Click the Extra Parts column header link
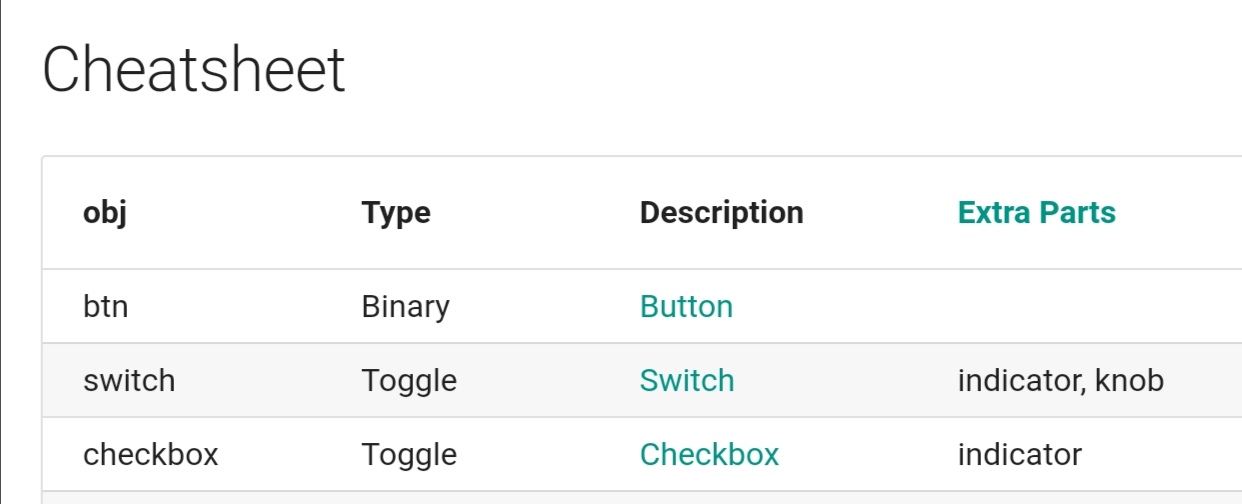The width and height of the screenshot is (1242, 504). tap(1036, 212)
